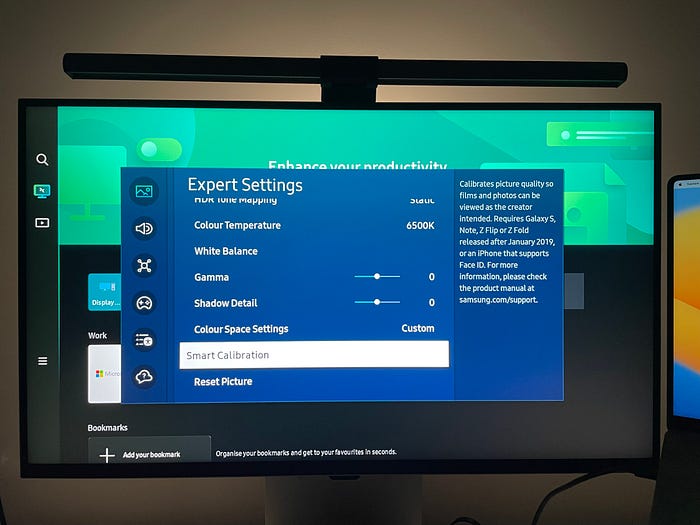The height and width of the screenshot is (525, 700).
Task: Select the partially hidden HDR Tone Mapping row
Action: 314,200
